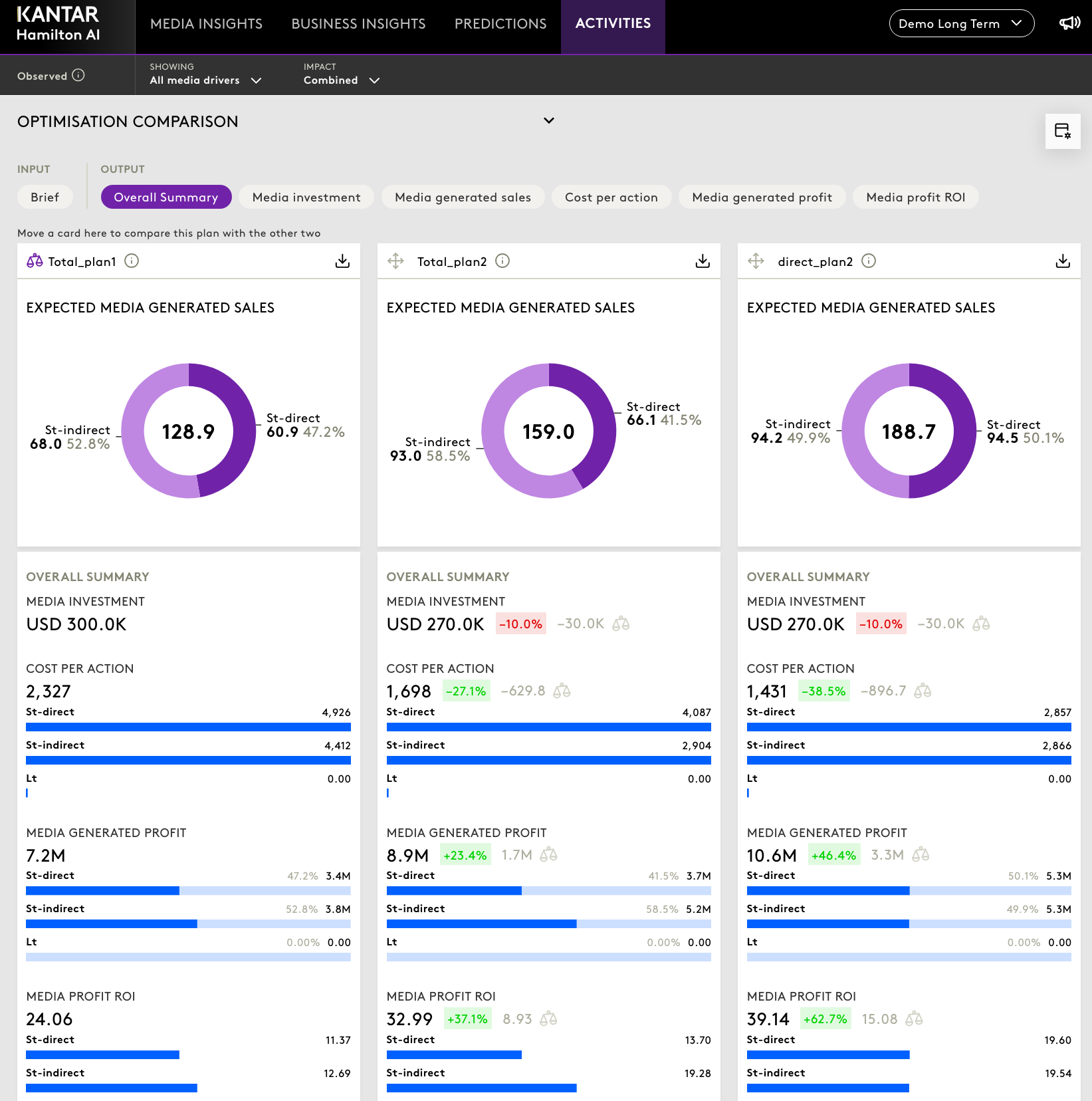Open the Predictions tab
This screenshot has width=1092, height=1101.
coord(500,24)
